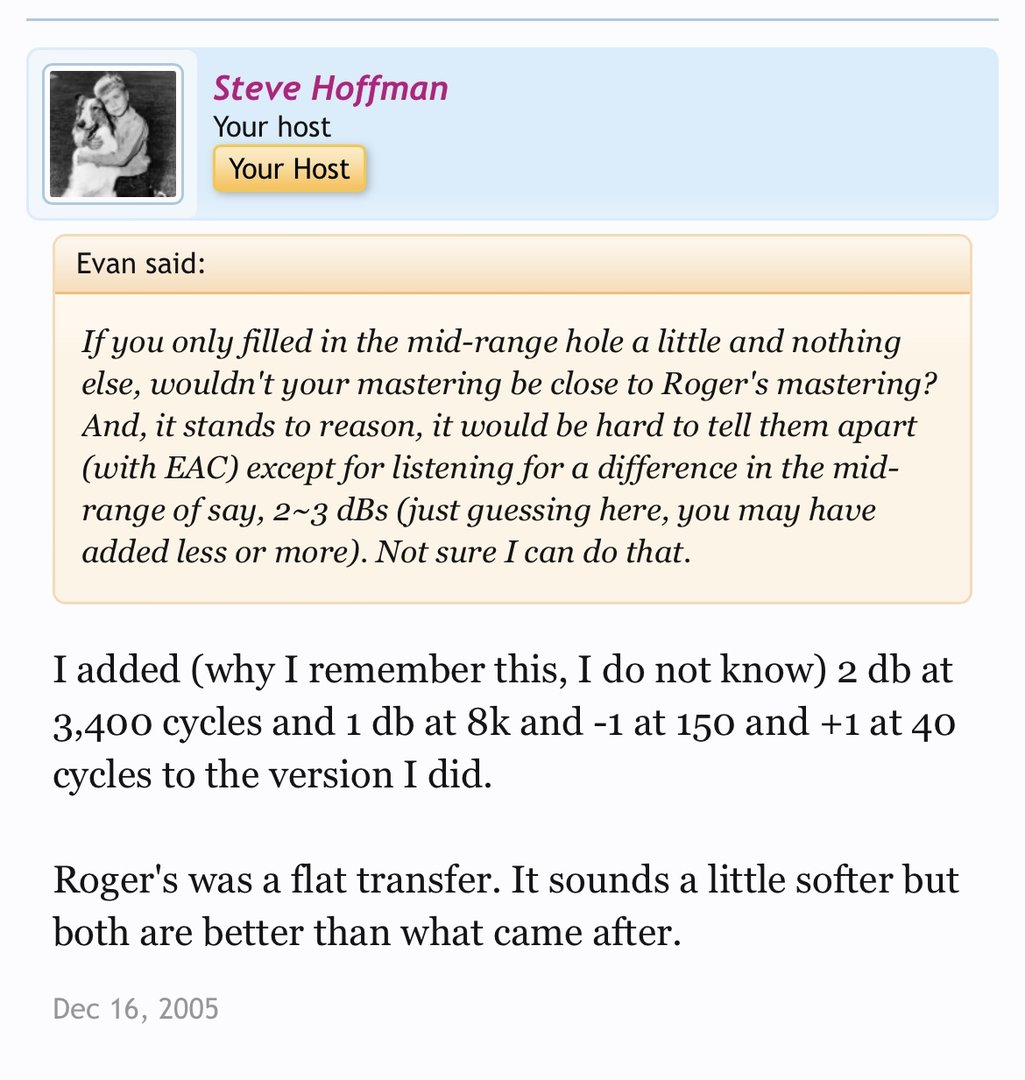Image resolution: width=1025 pixels, height=1080 pixels.
Task: Click Steve Hoffman's avatar photo
Action: [113, 134]
